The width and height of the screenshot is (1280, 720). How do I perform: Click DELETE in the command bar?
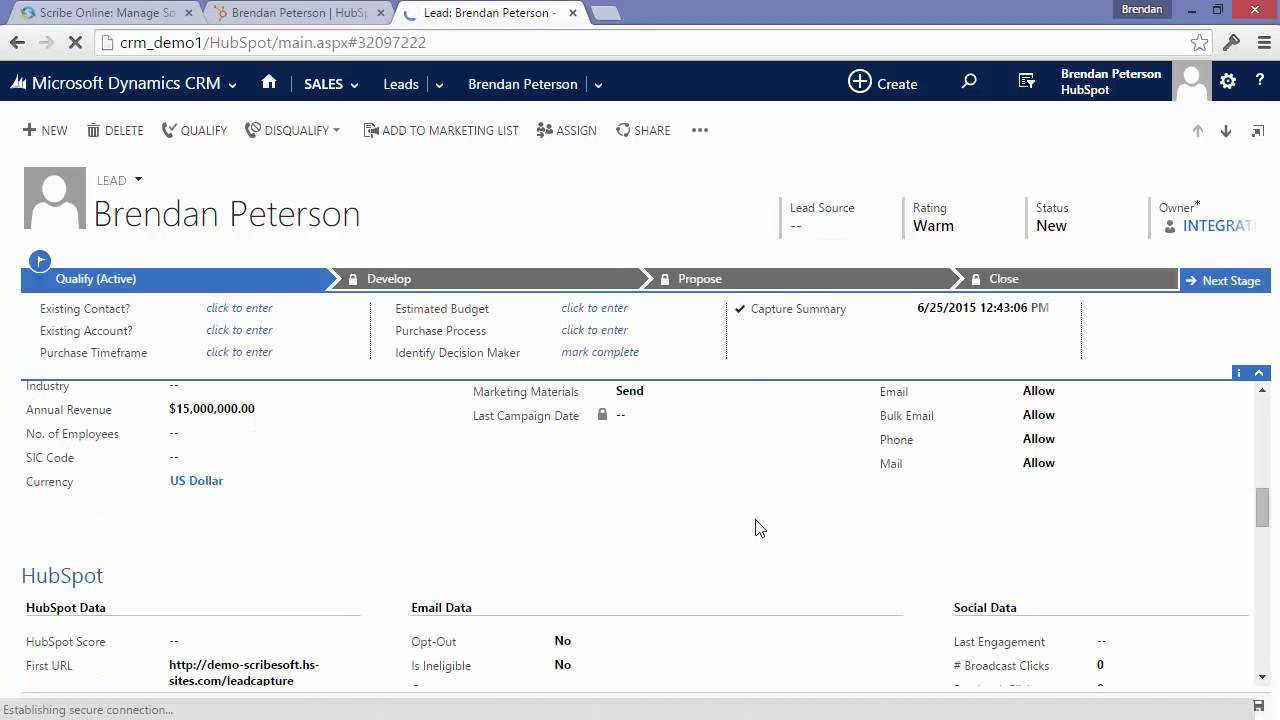coord(115,130)
